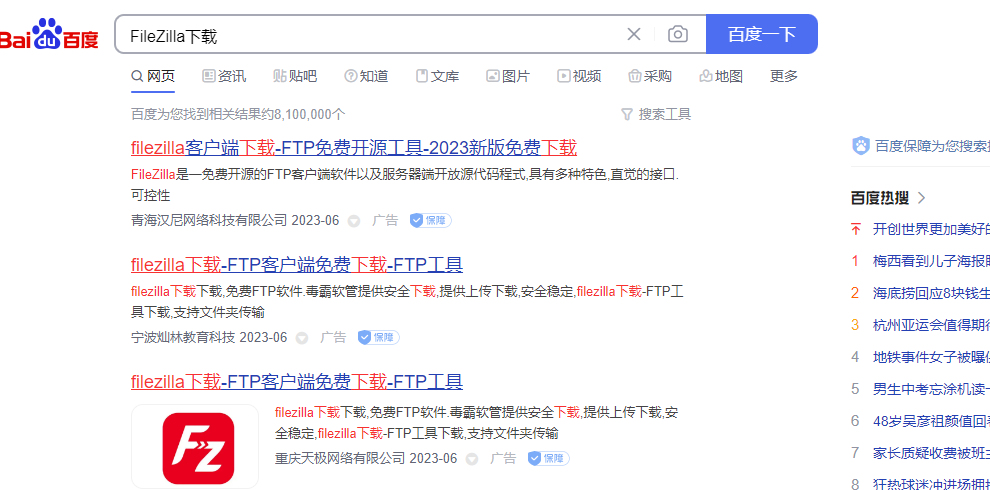Viewport: 990px width, 490px height.
Task: Click 广告 label on 重庆天极 result
Action: tap(503, 458)
